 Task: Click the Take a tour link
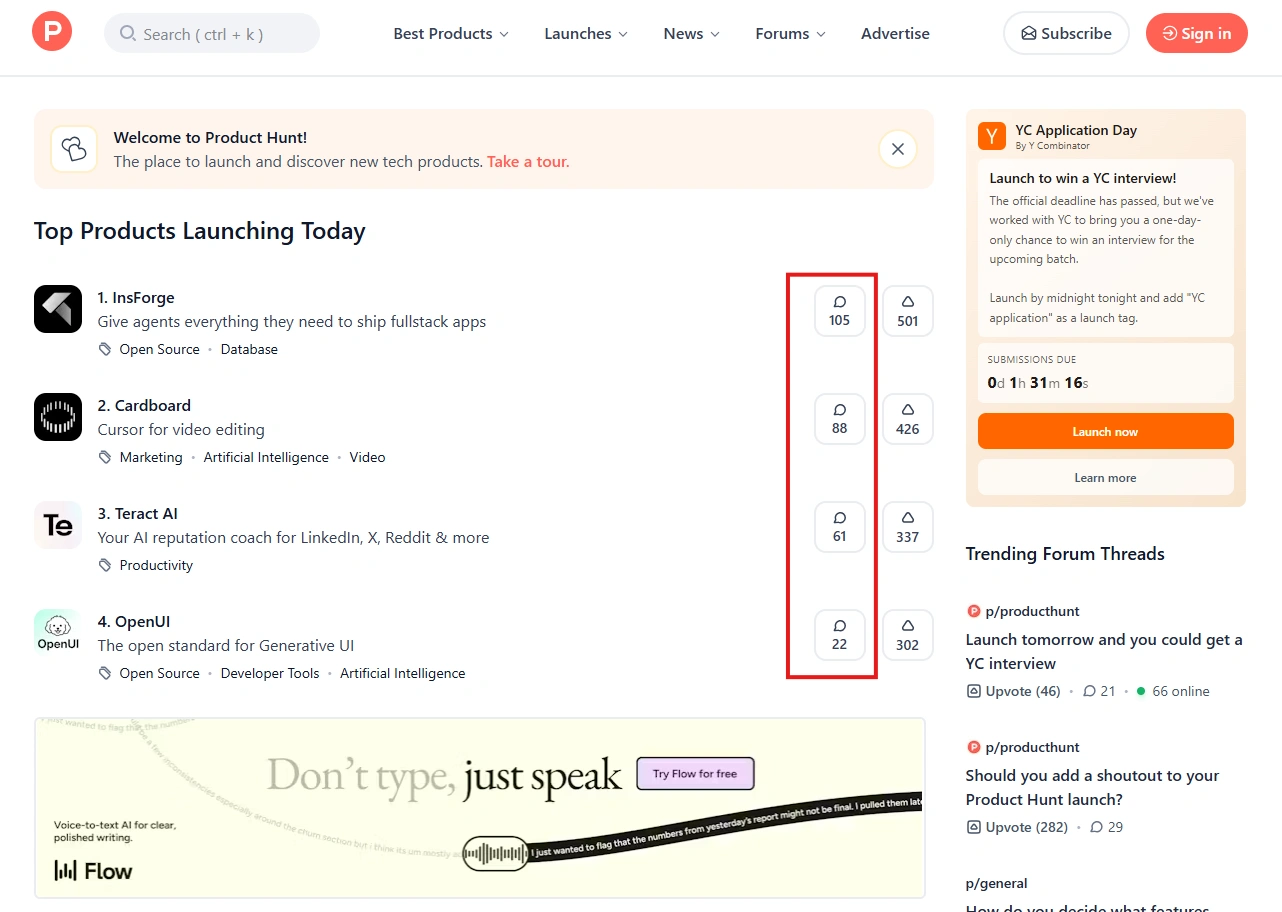tap(527, 161)
